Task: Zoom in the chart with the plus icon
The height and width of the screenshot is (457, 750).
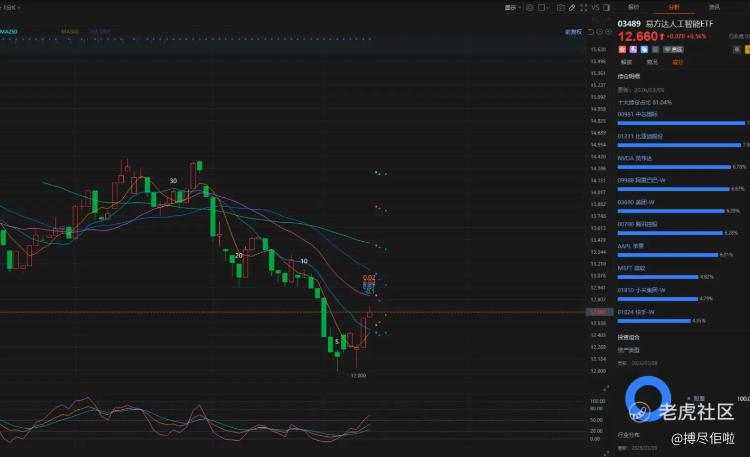Action: point(608,32)
